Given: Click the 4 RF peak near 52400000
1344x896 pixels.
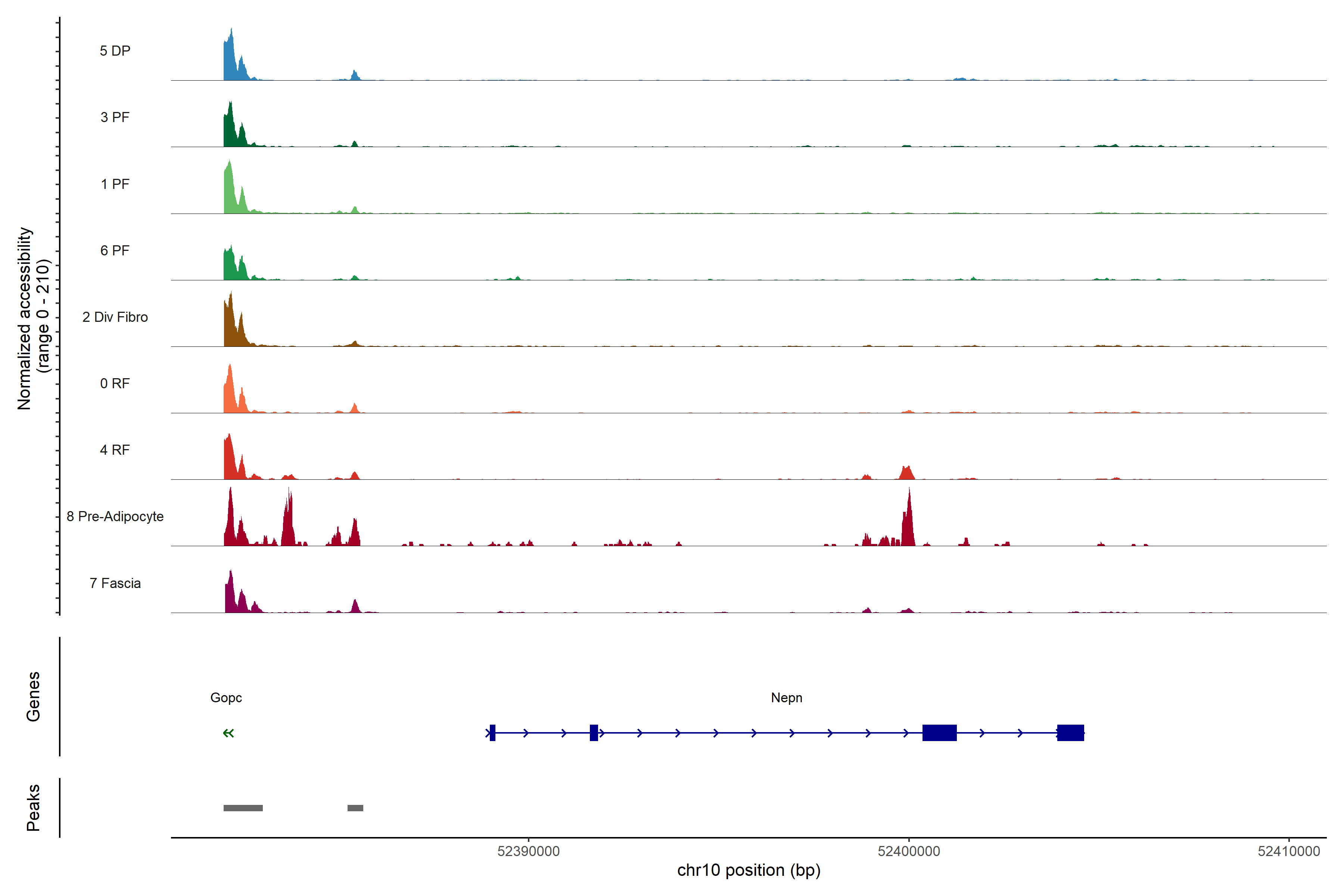Looking at the screenshot, I should click(907, 474).
